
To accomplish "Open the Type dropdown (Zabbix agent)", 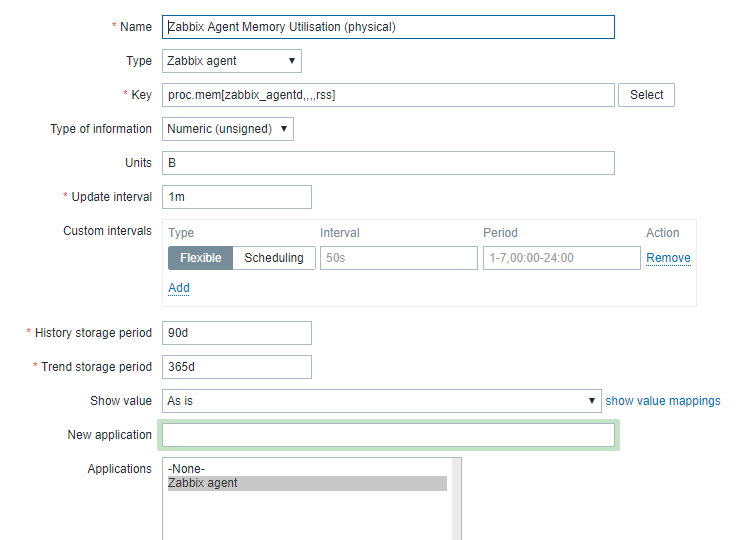I will pos(231,61).
